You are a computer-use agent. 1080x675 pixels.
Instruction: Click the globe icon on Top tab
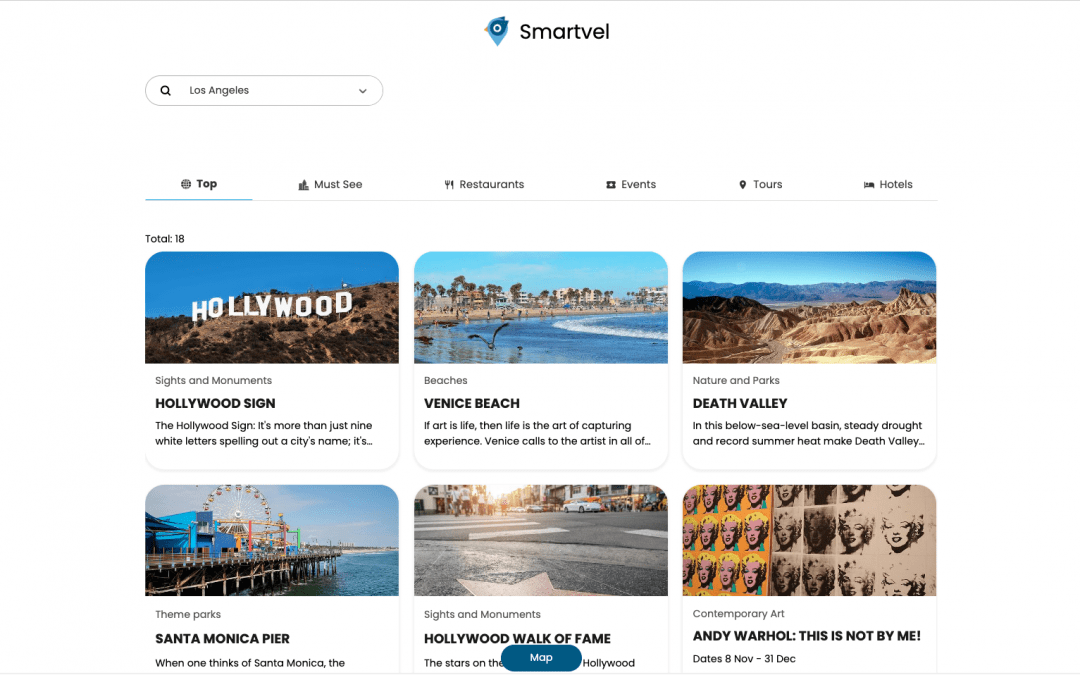tap(186, 184)
